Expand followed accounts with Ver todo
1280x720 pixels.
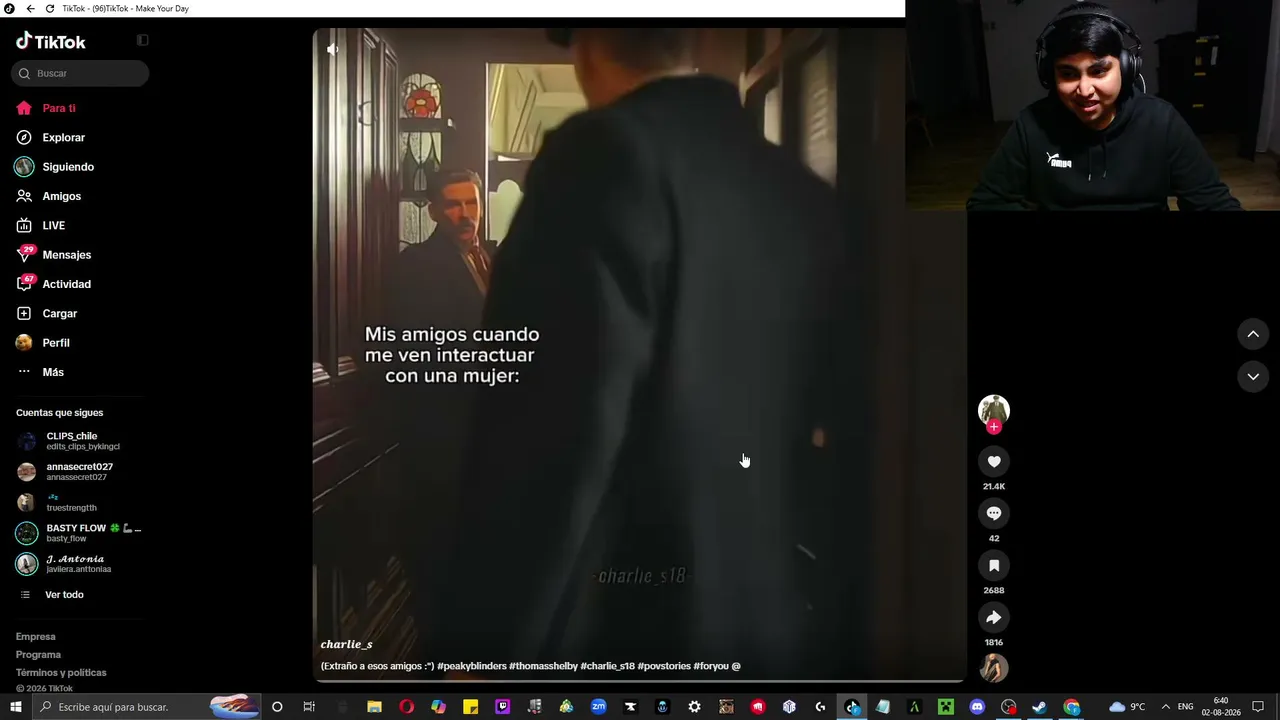click(53, 595)
